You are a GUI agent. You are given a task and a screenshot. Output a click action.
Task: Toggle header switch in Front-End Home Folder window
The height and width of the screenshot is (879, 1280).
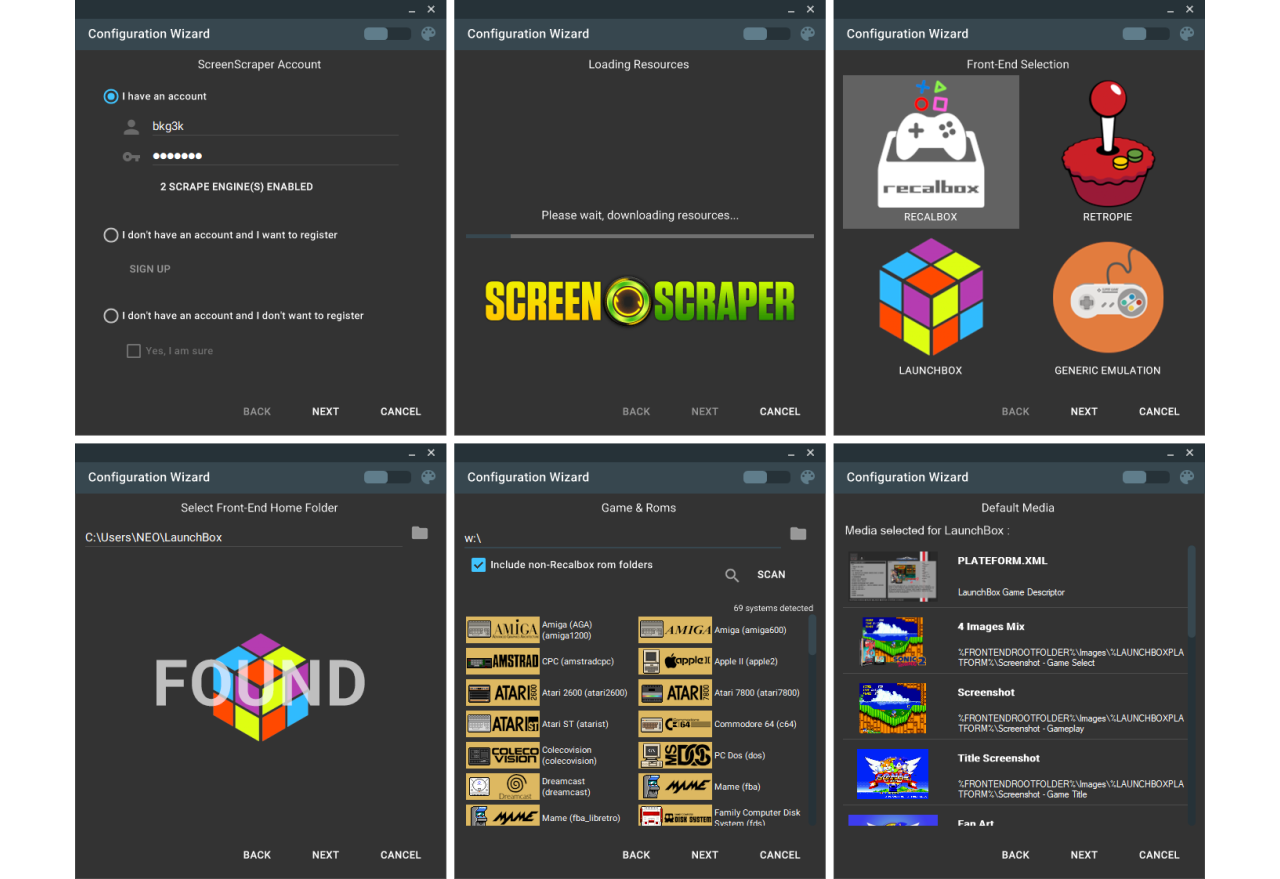[386, 477]
